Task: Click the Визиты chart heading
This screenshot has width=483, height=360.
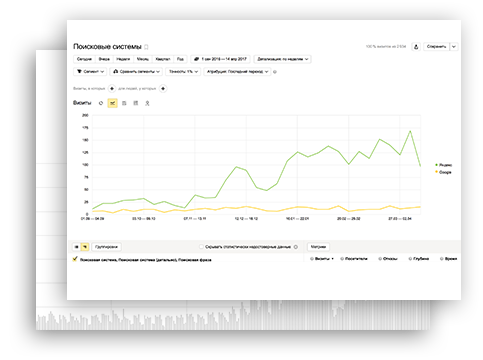Action: click(x=82, y=103)
